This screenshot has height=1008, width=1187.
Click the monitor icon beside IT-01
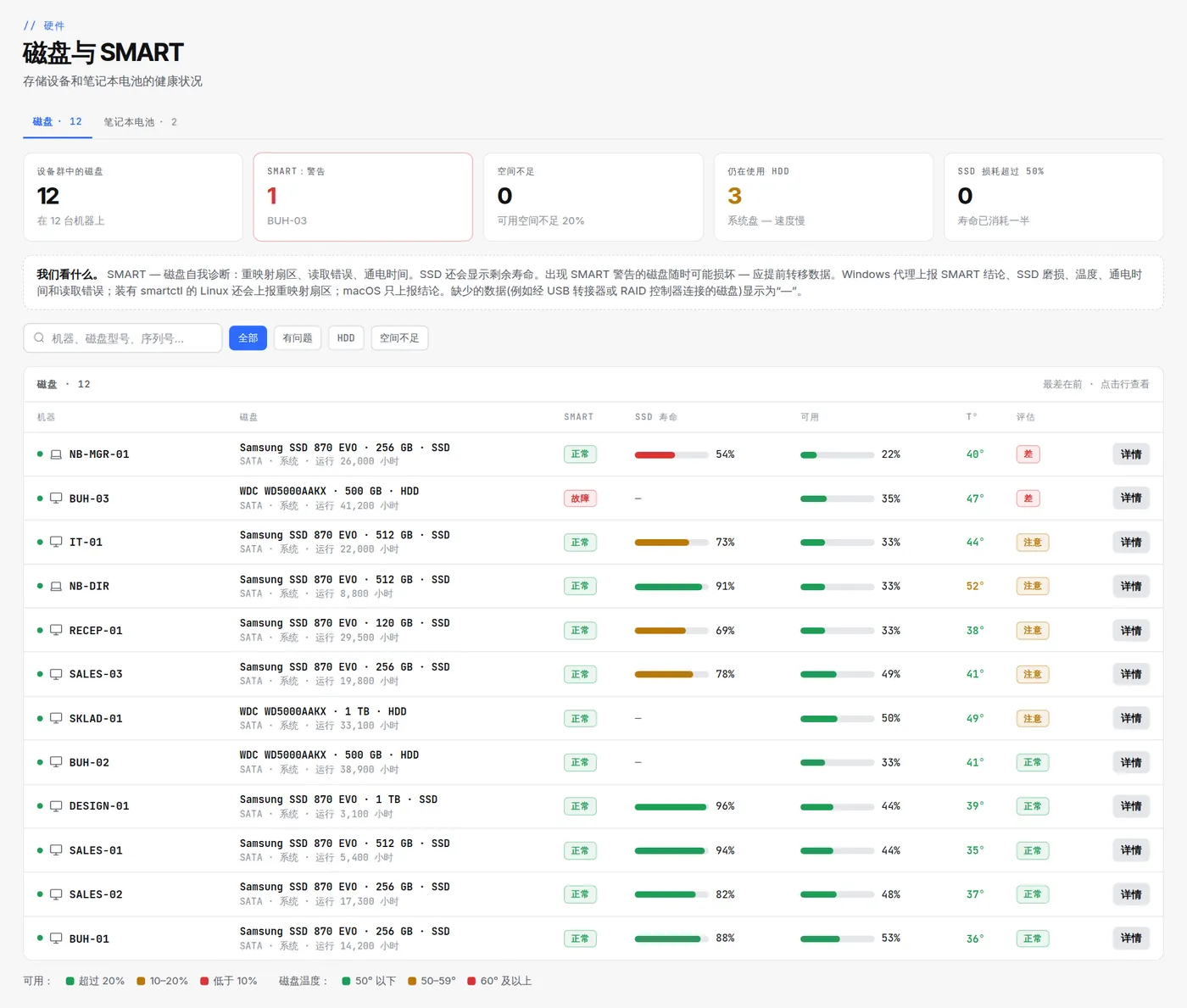[x=56, y=542]
